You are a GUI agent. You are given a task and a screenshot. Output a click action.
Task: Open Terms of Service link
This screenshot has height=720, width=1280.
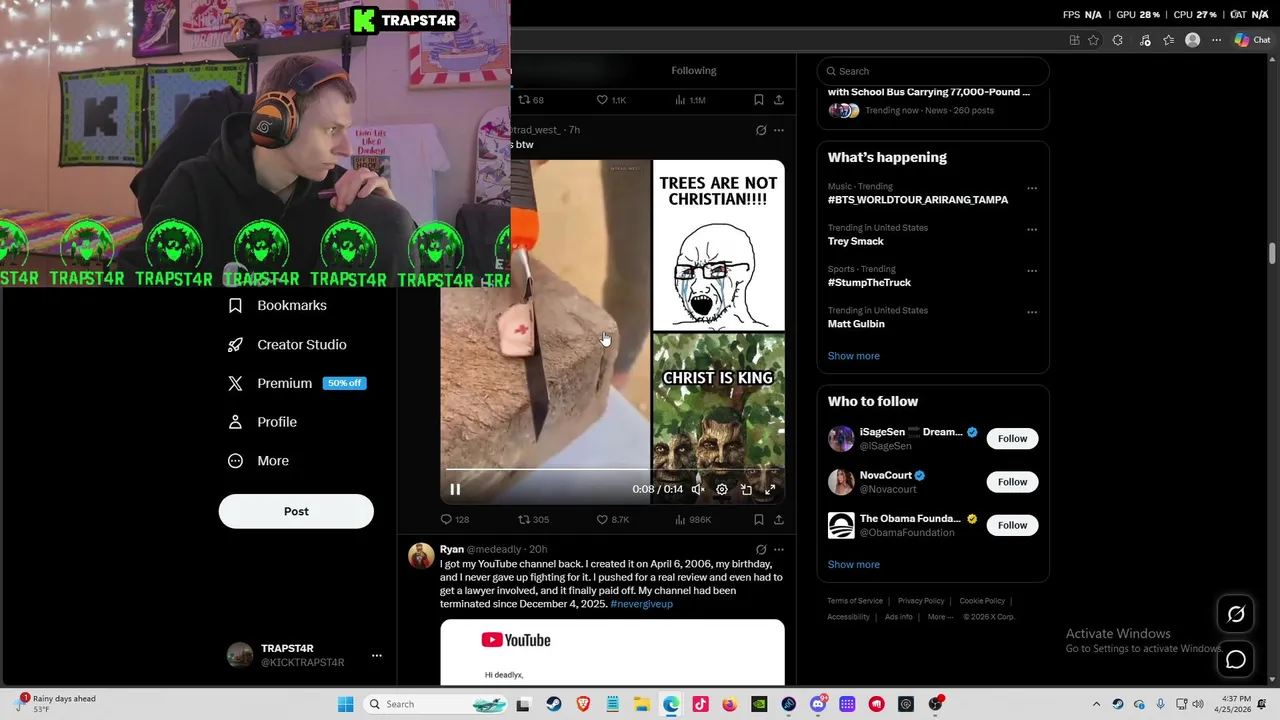855,601
